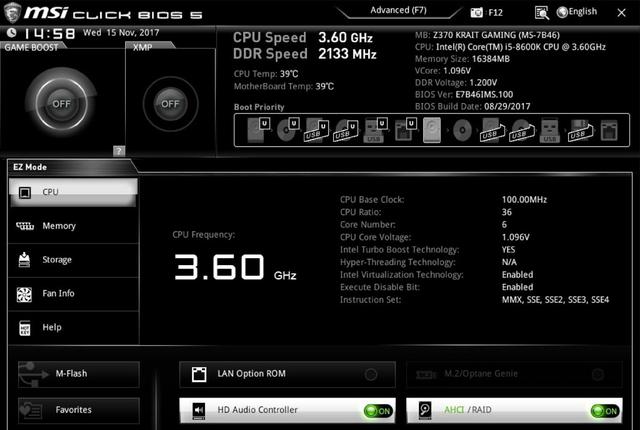Screen dimensions: 640x430
Task: Click the Hyper-Threading Technology N/A value
Action: point(509,262)
